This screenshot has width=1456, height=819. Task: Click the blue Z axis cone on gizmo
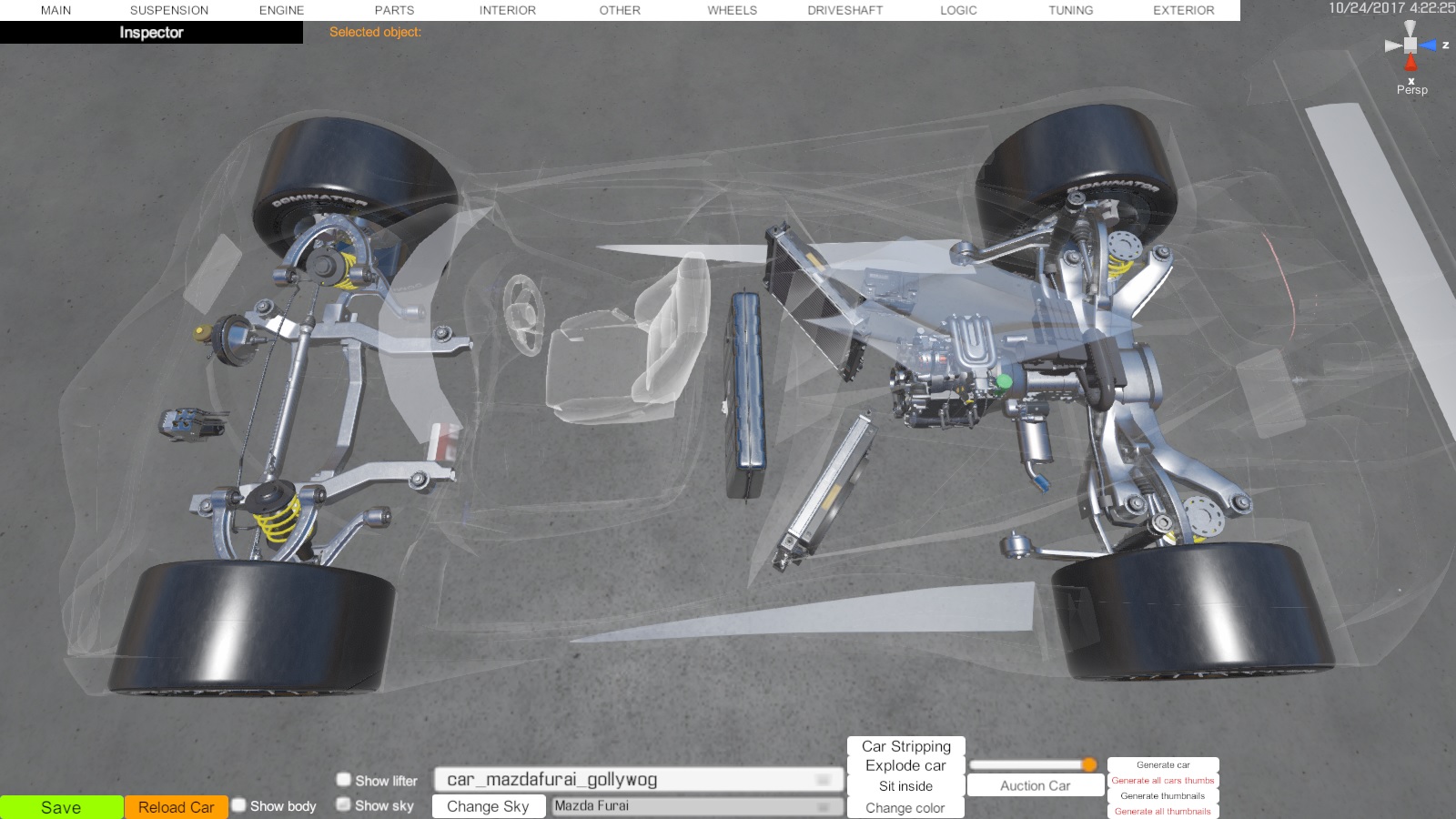coord(1429,45)
